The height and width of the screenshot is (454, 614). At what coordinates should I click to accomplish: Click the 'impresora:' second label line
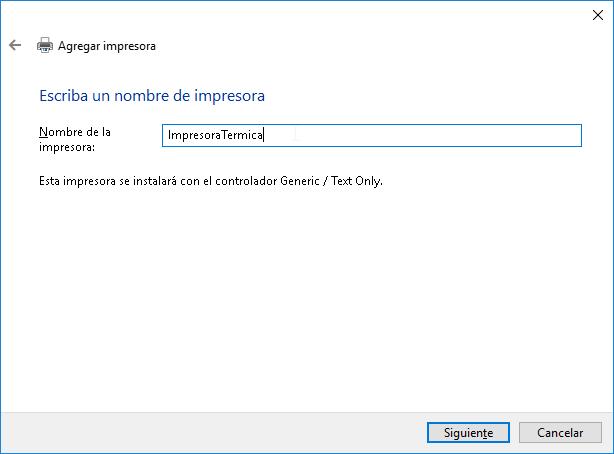pos(67,147)
